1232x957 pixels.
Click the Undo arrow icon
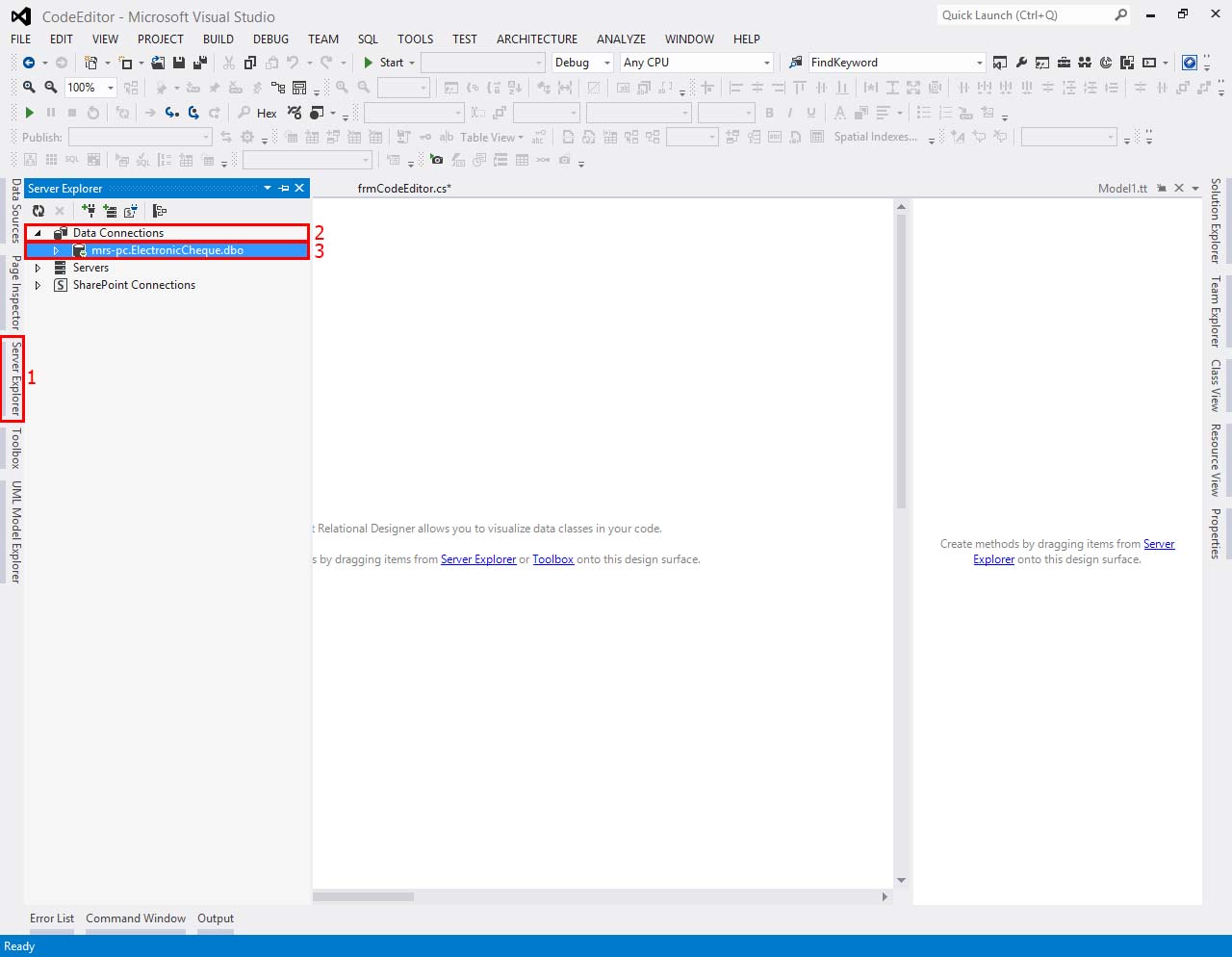(293, 63)
